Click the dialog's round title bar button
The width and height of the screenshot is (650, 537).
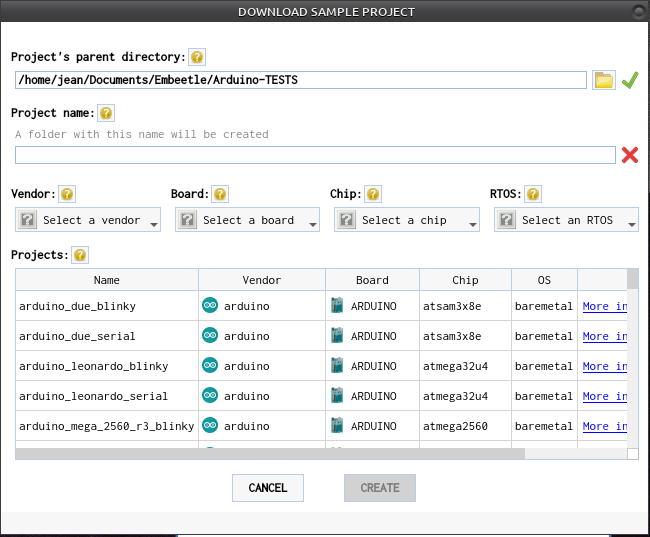click(x=639, y=12)
